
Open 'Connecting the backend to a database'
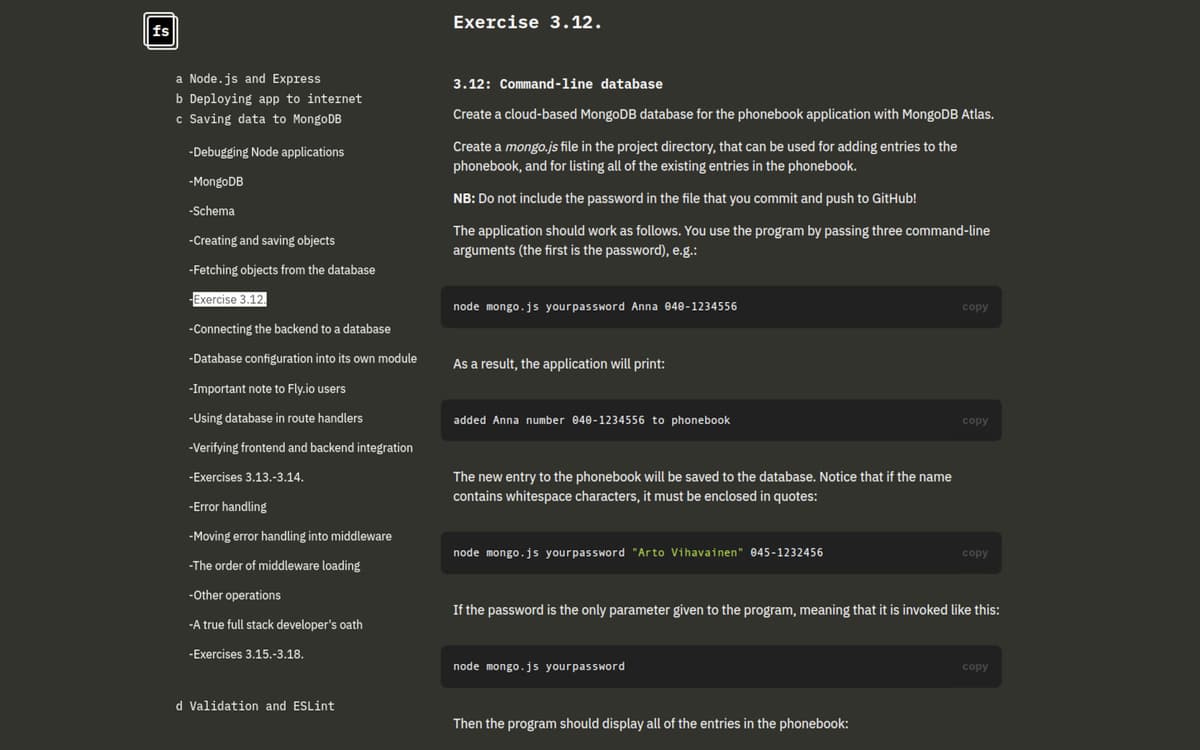289,328
